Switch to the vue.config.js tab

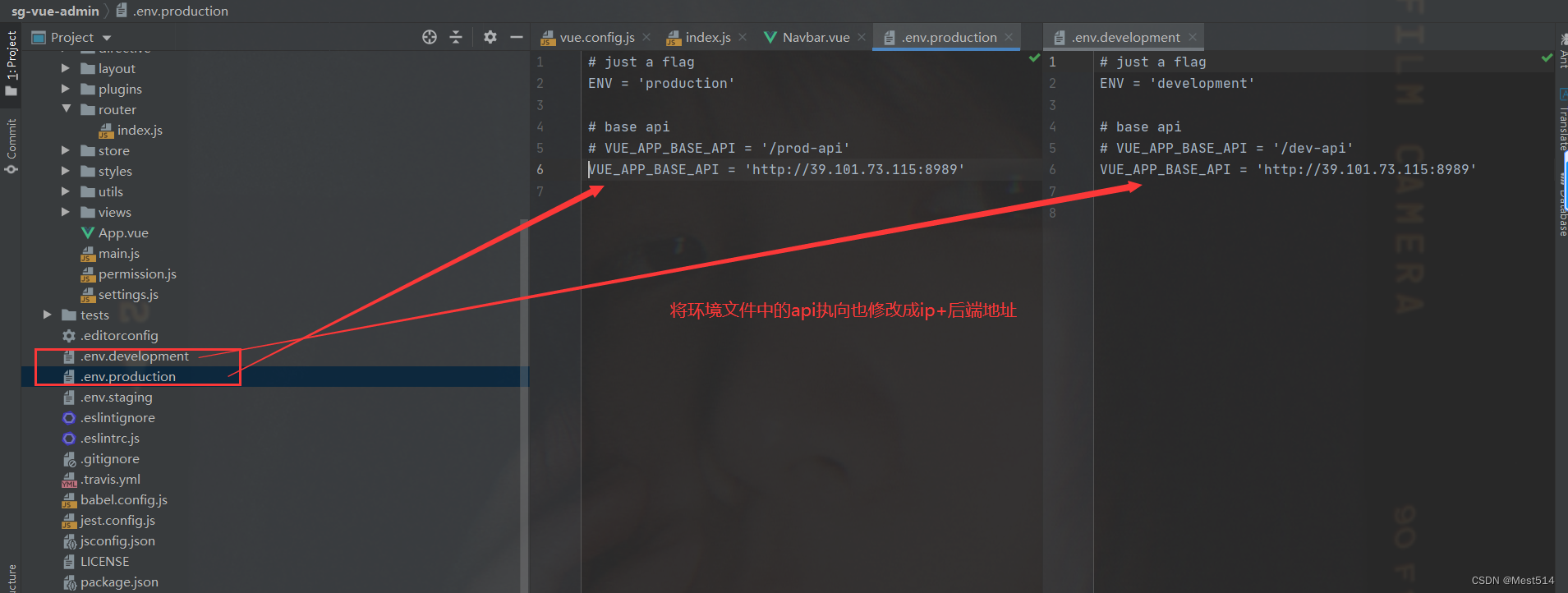pos(596,37)
